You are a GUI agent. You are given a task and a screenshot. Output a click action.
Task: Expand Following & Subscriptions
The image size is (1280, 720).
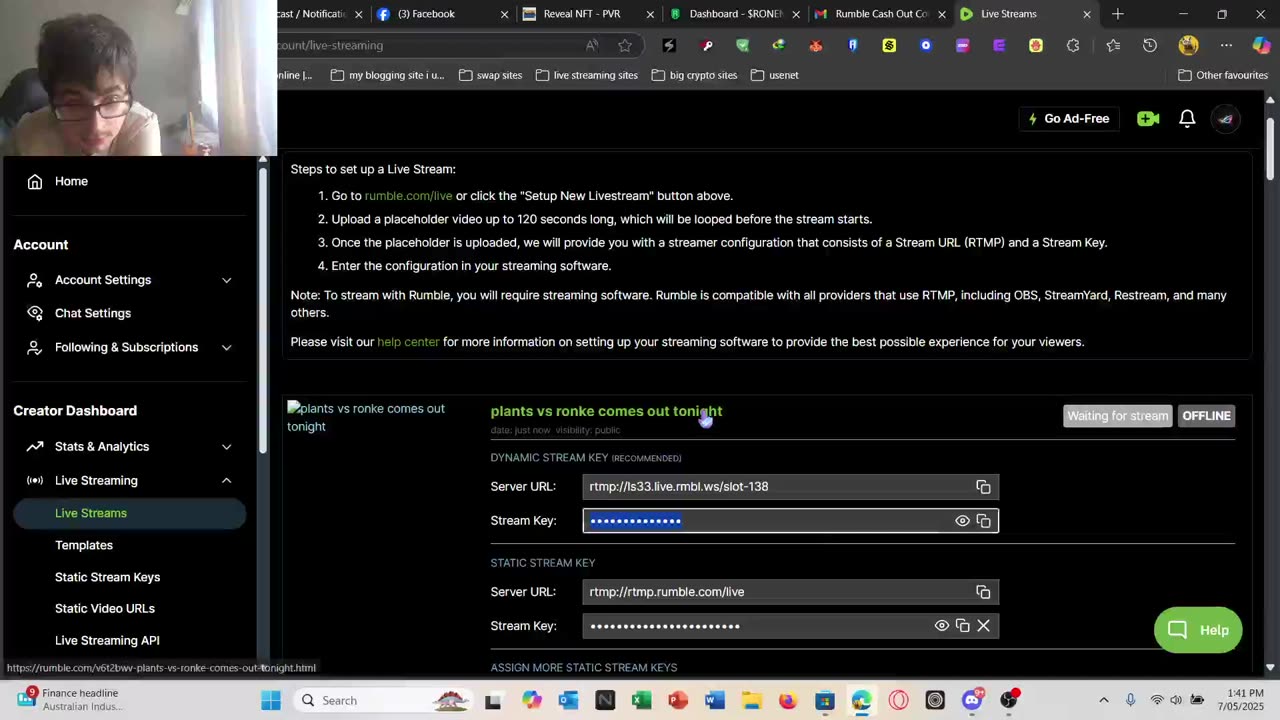tap(128, 347)
